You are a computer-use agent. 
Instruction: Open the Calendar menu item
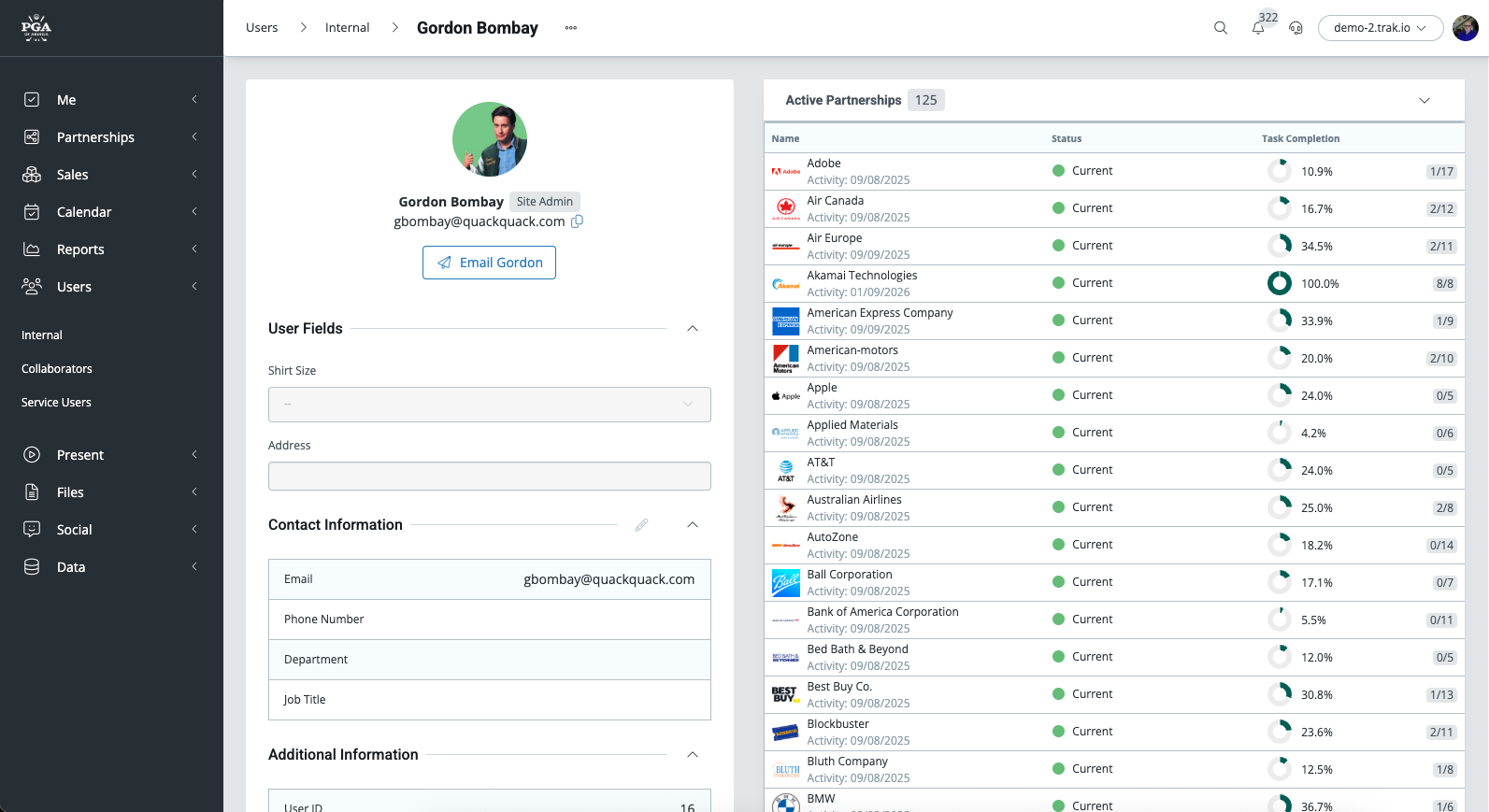tap(111, 212)
